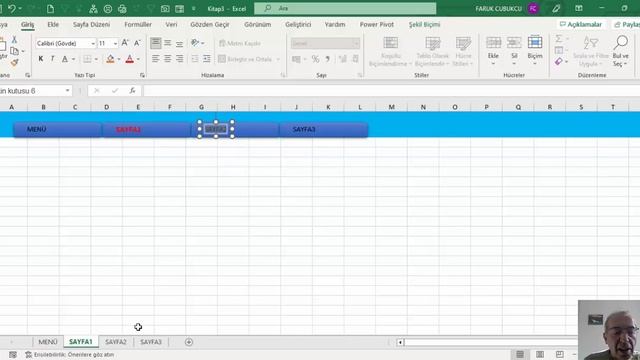Viewport: 640px width, 360px height.
Task: Toggle Italic (T) formatting
Action: click(52, 59)
